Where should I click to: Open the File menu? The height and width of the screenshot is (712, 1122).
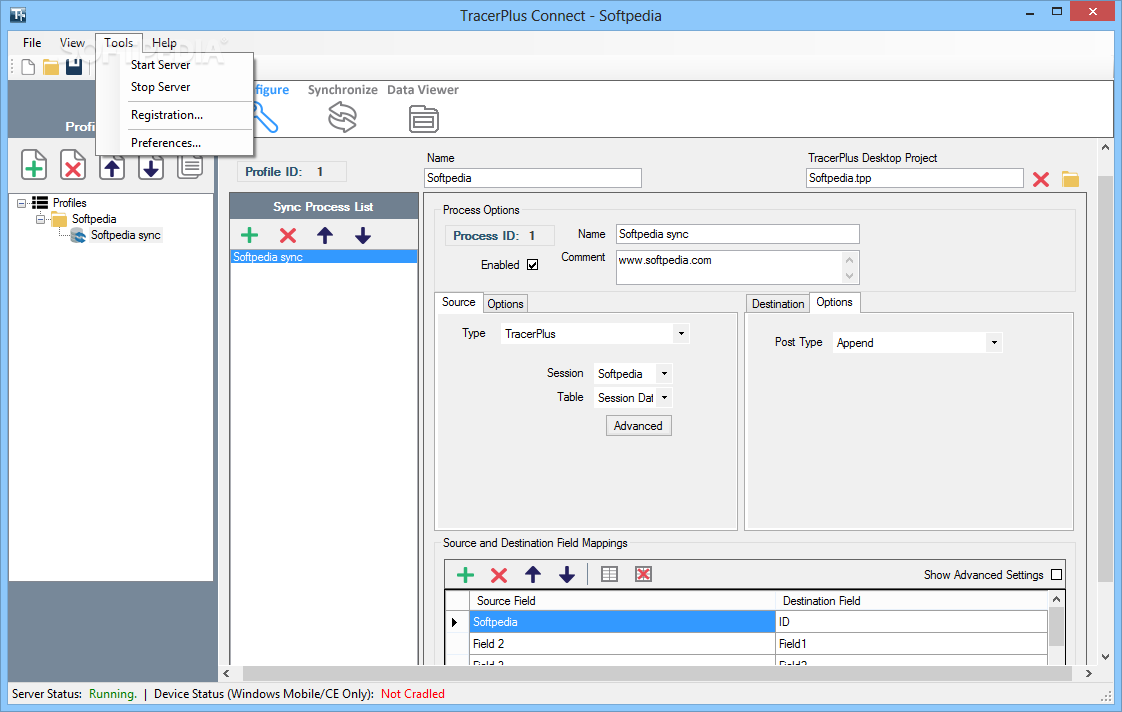click(x=32, y=43)
